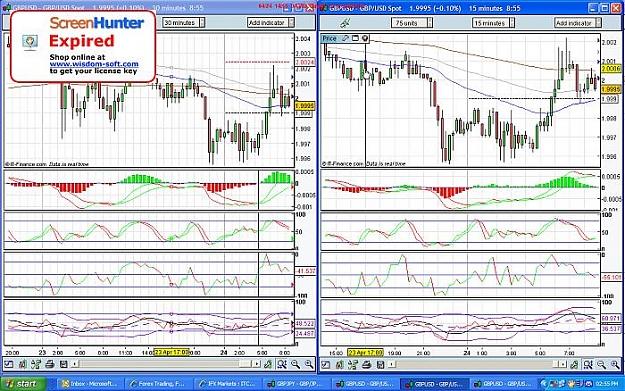The height and width of the screenshot is (391, 625).
Task: Click first icon in right chart's bottom toolbar
Action: 326,364
